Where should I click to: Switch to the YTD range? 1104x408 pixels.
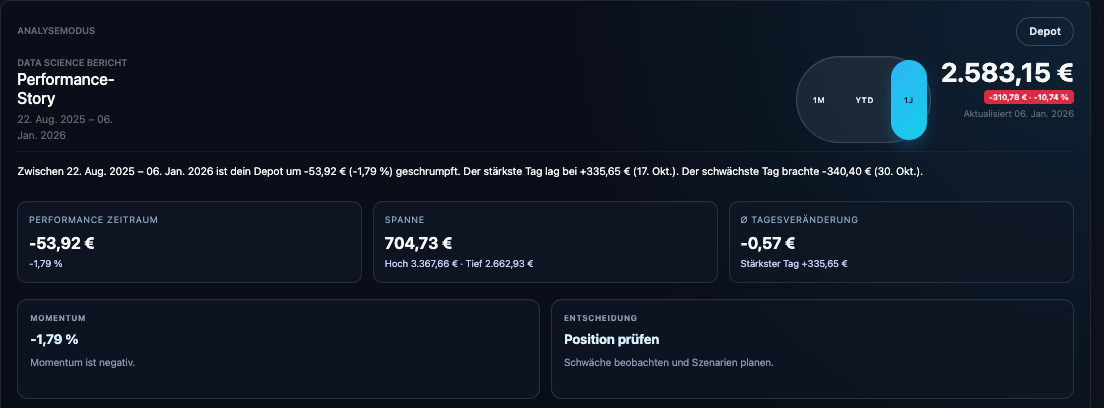[864, 100]
